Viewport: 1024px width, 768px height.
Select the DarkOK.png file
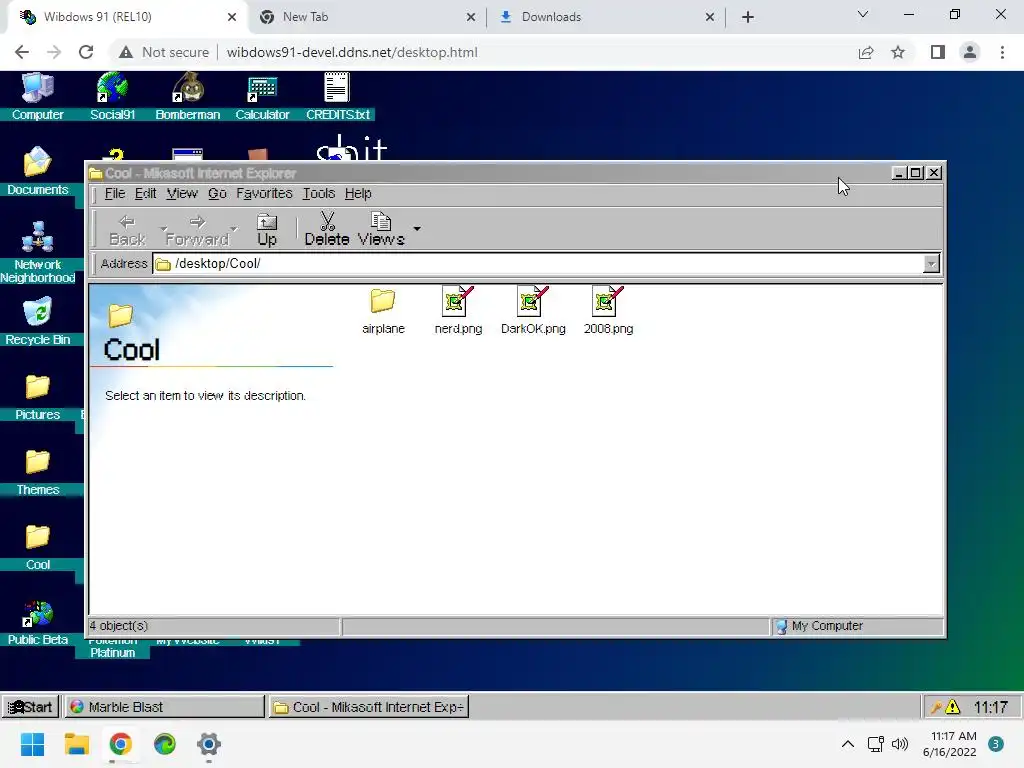pos(533,311)
